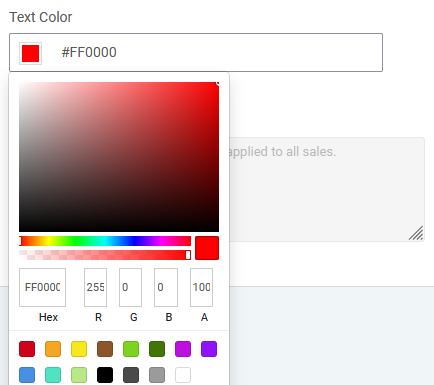The image size is (434, 385).
Task: Click the G channel input field
Action: (x=130, y=287)
